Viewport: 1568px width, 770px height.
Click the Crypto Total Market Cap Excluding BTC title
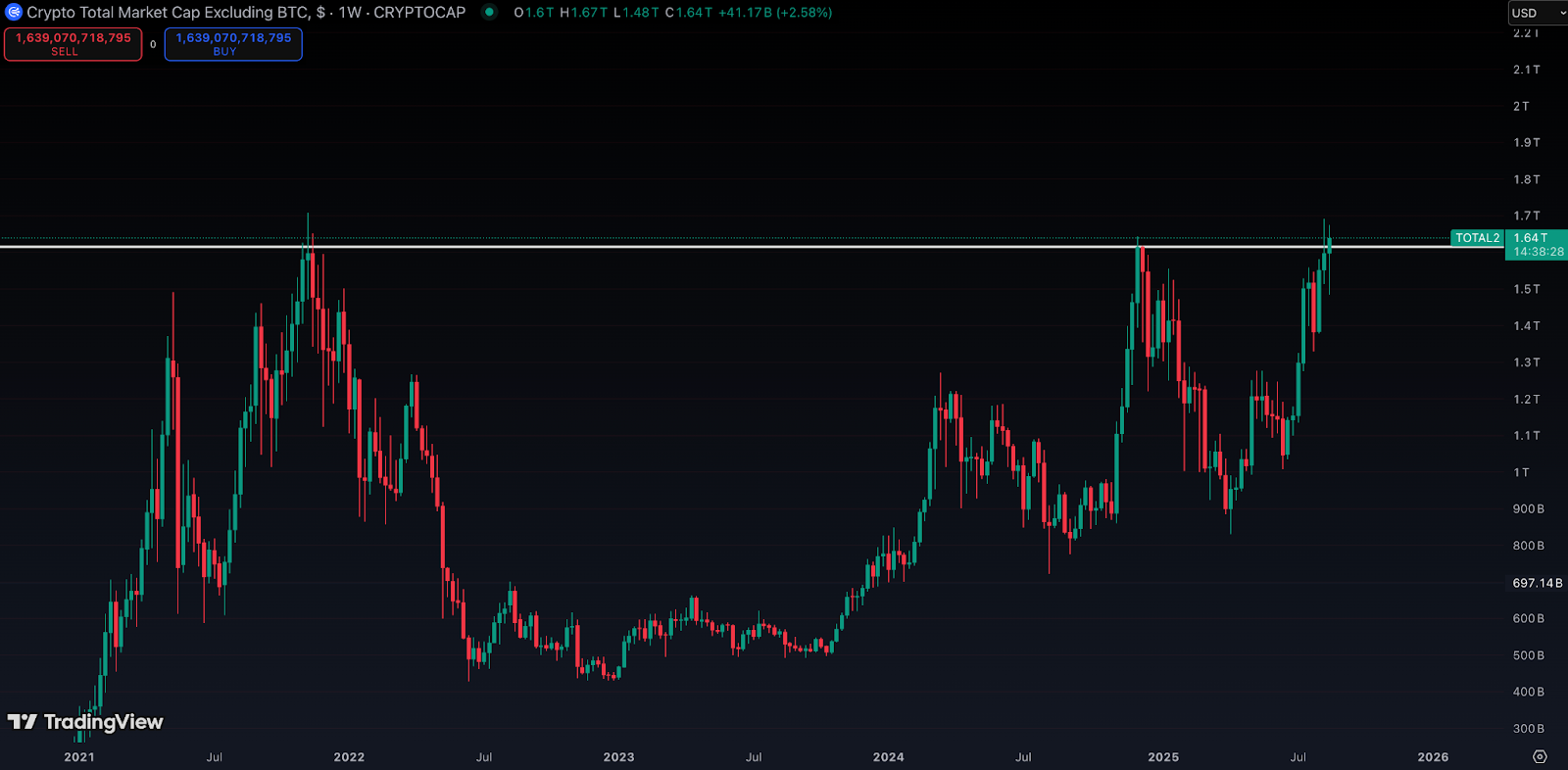[x=168, y=13]
